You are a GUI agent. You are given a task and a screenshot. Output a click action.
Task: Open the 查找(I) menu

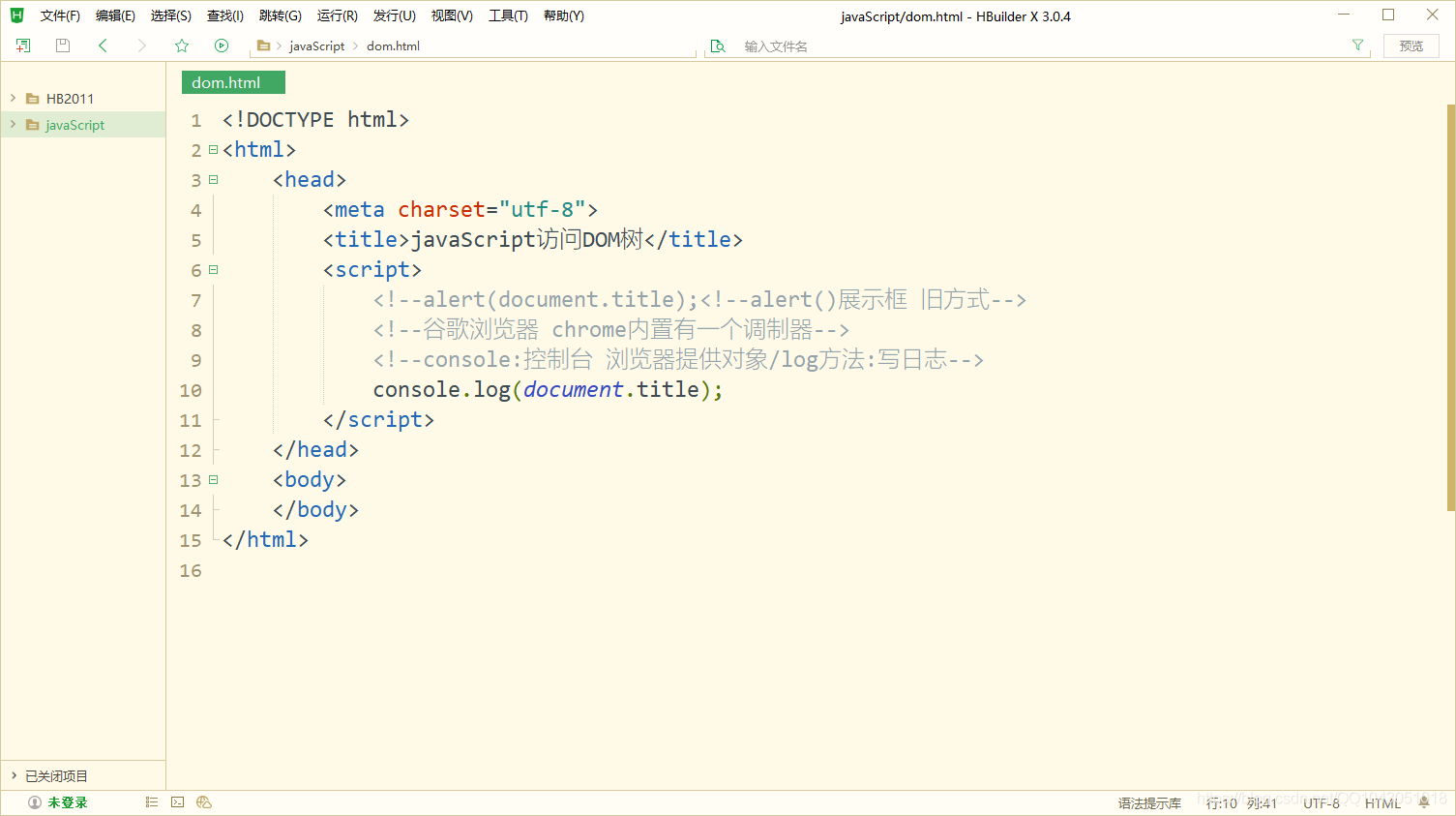(x=225, y=15)
